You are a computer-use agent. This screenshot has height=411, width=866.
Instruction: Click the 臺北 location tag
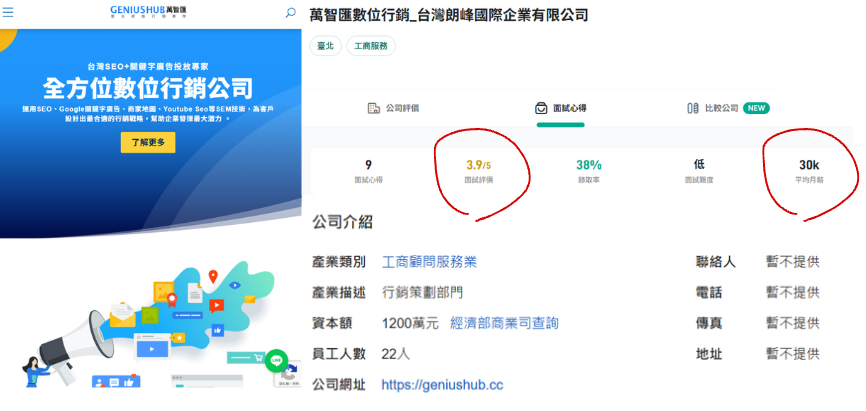326,46
